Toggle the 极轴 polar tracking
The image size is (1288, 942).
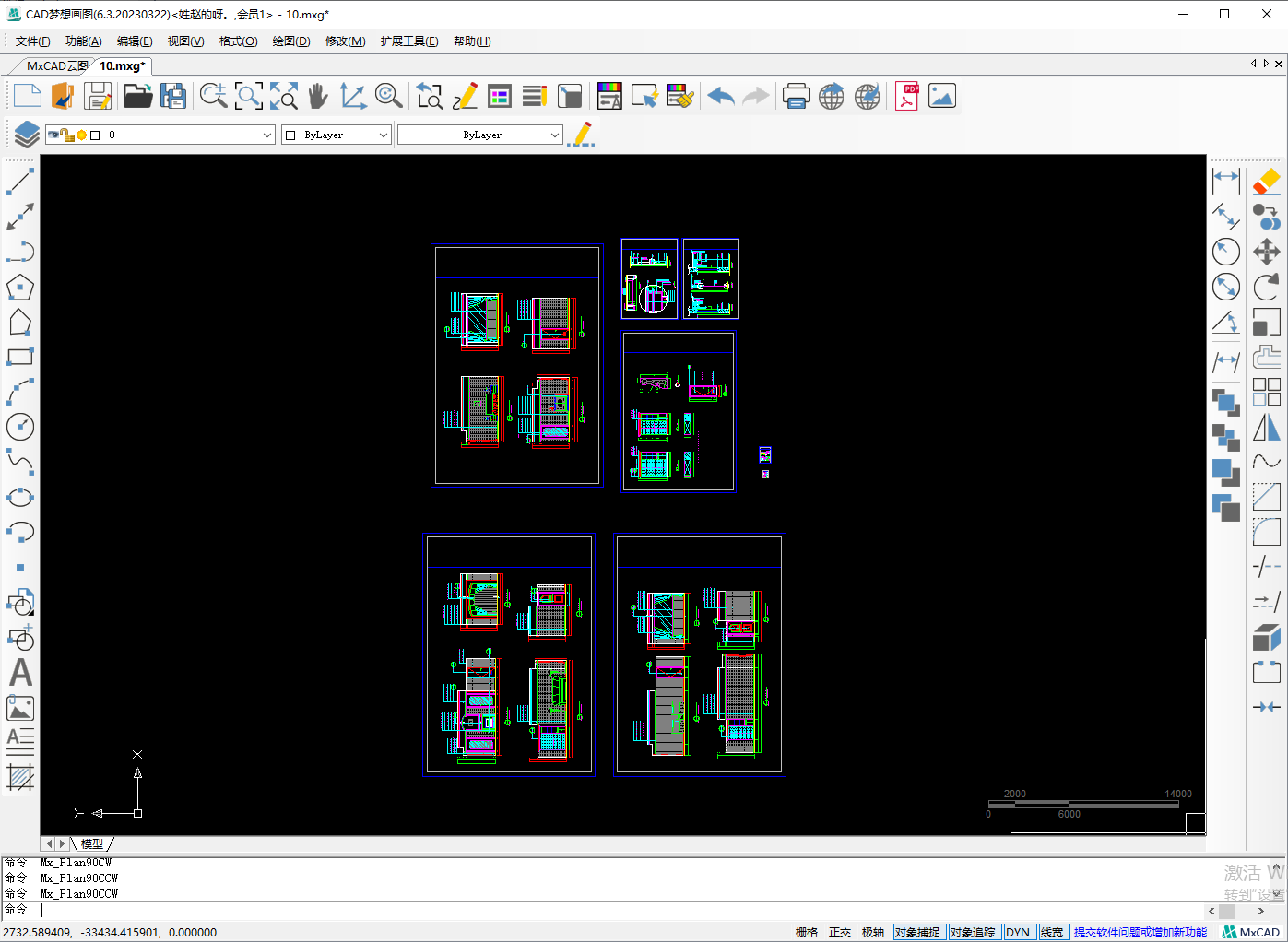tap(873, 932)
